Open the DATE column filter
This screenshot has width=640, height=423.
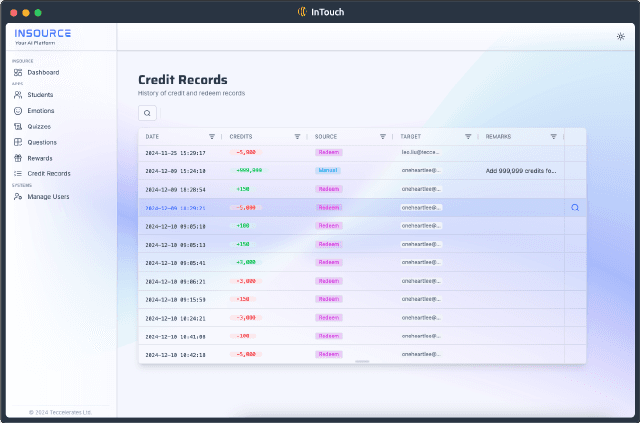[x=212, y=136]
